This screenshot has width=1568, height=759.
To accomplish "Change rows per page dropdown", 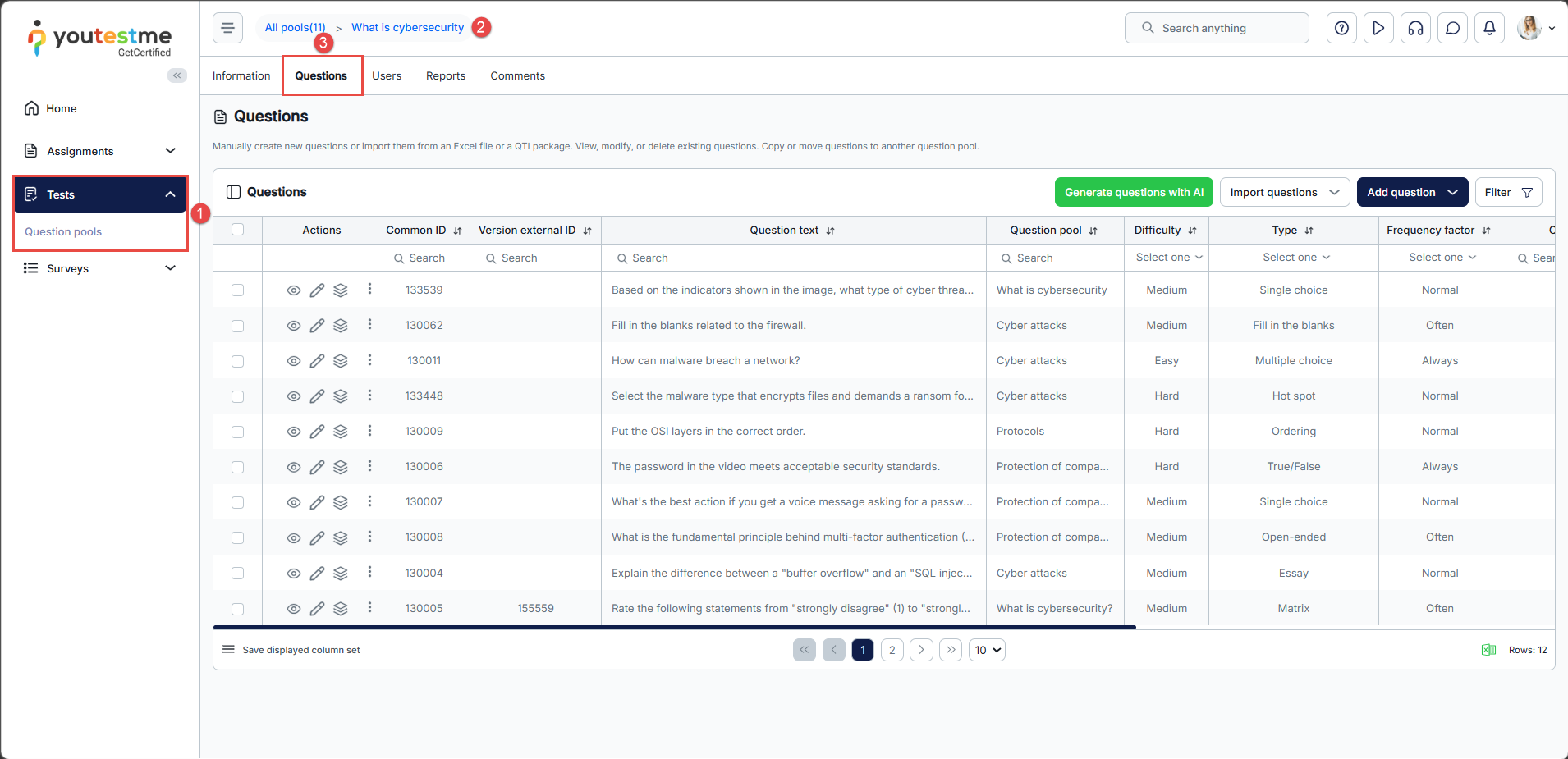I will (987, 650).
